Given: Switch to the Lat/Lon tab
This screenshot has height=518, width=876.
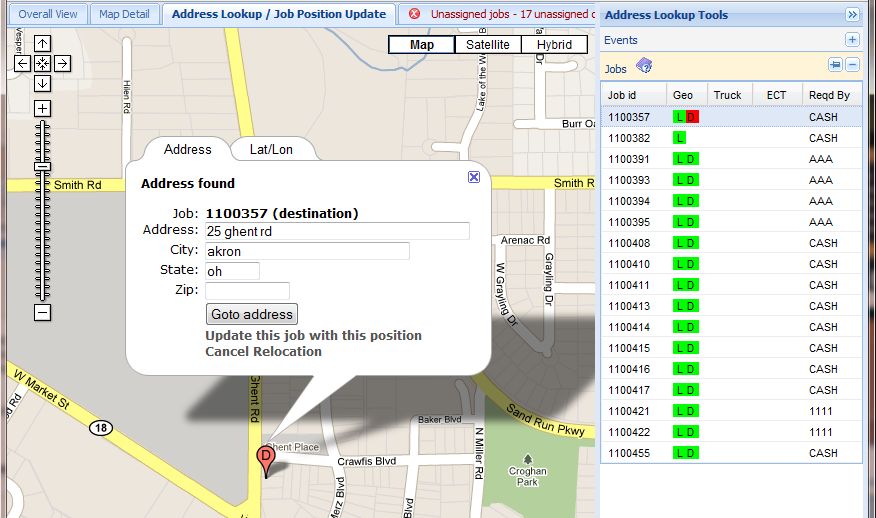Looking at the screenshot, I should pos(271,149).
